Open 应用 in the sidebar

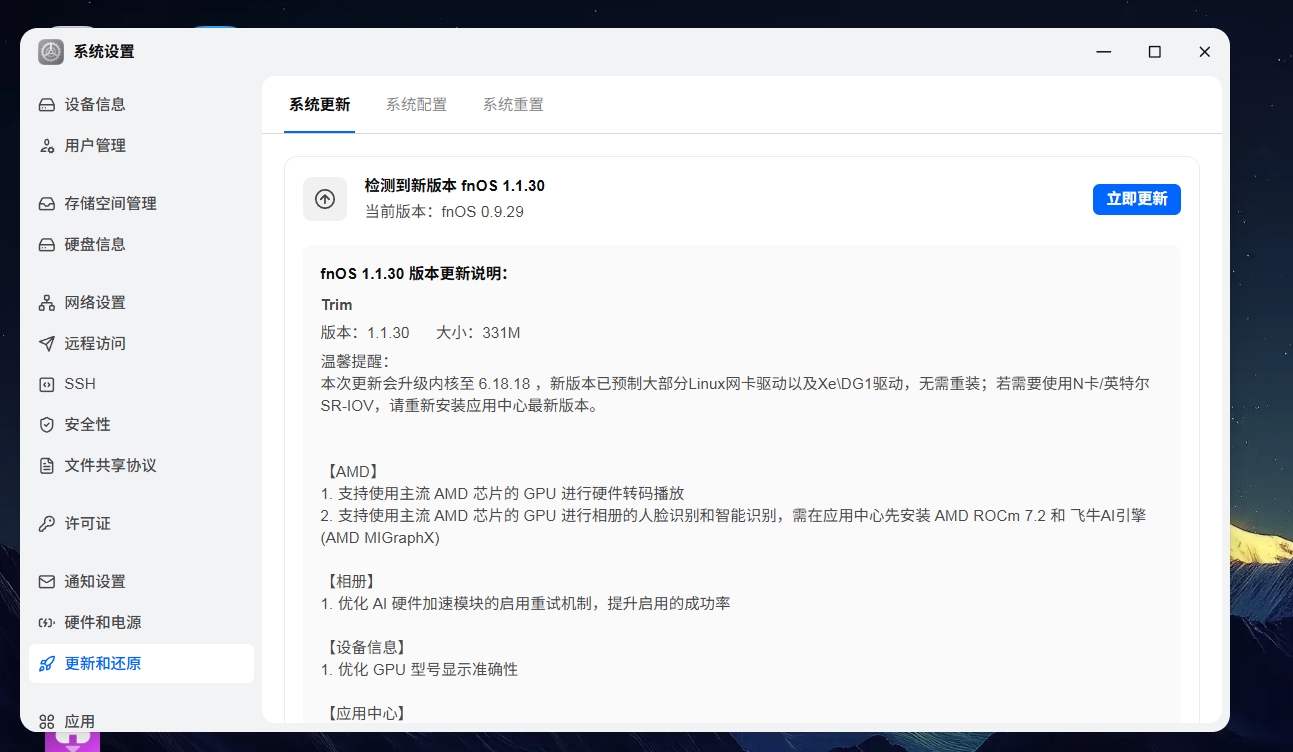[141, 721]
